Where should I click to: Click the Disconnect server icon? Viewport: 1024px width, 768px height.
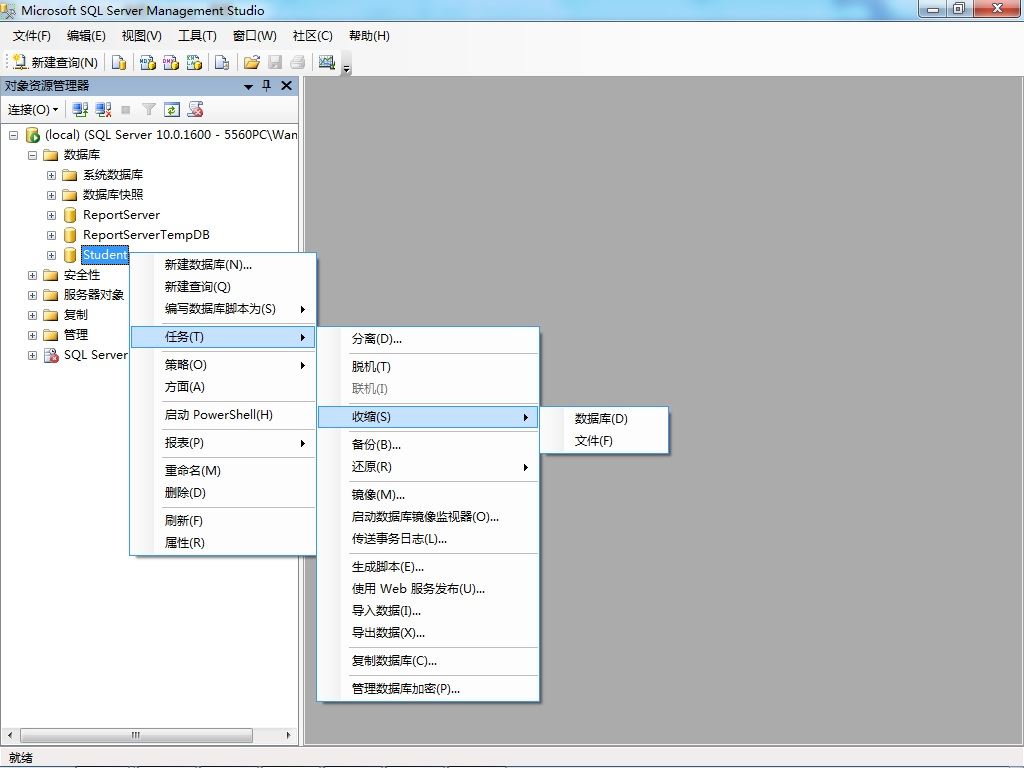pyautogui.click(x=103, y=110)
